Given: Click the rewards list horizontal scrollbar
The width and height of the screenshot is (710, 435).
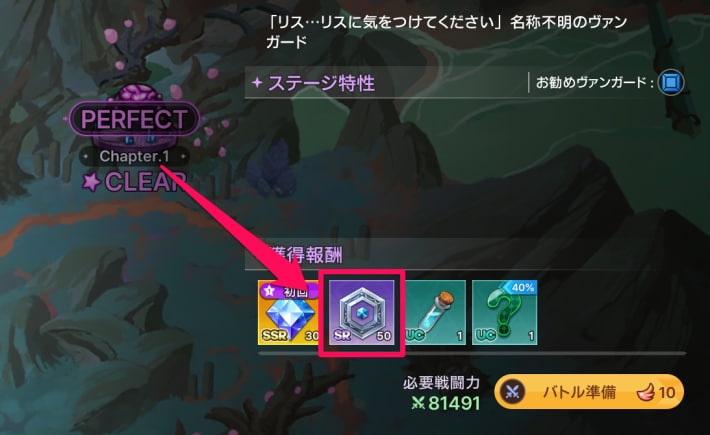Looking at the screenshot, I should (x=472, y=354).
